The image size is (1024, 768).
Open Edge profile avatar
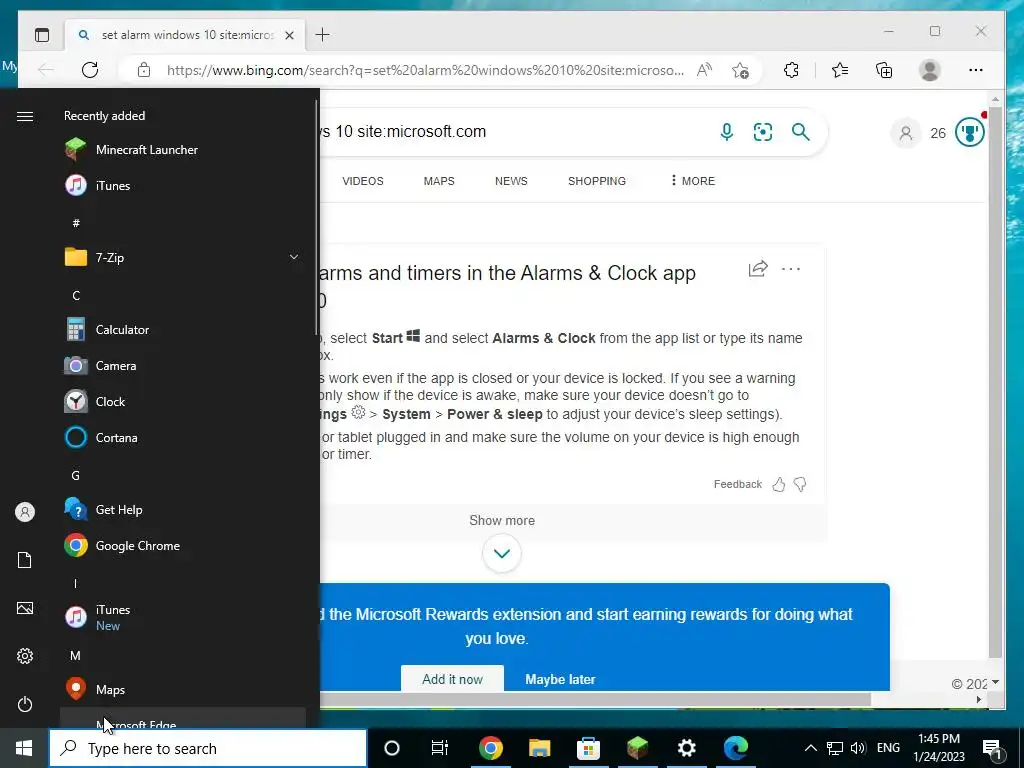[x=930, y=70]
